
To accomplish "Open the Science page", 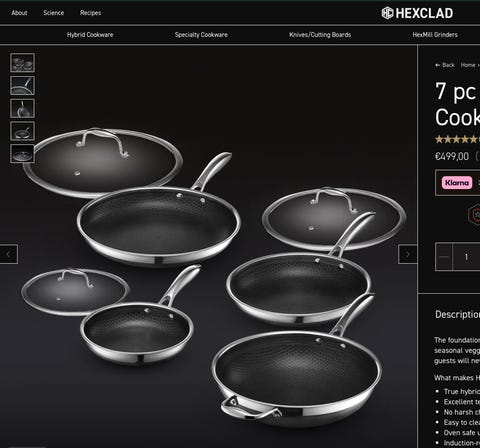I will (54, 13).
